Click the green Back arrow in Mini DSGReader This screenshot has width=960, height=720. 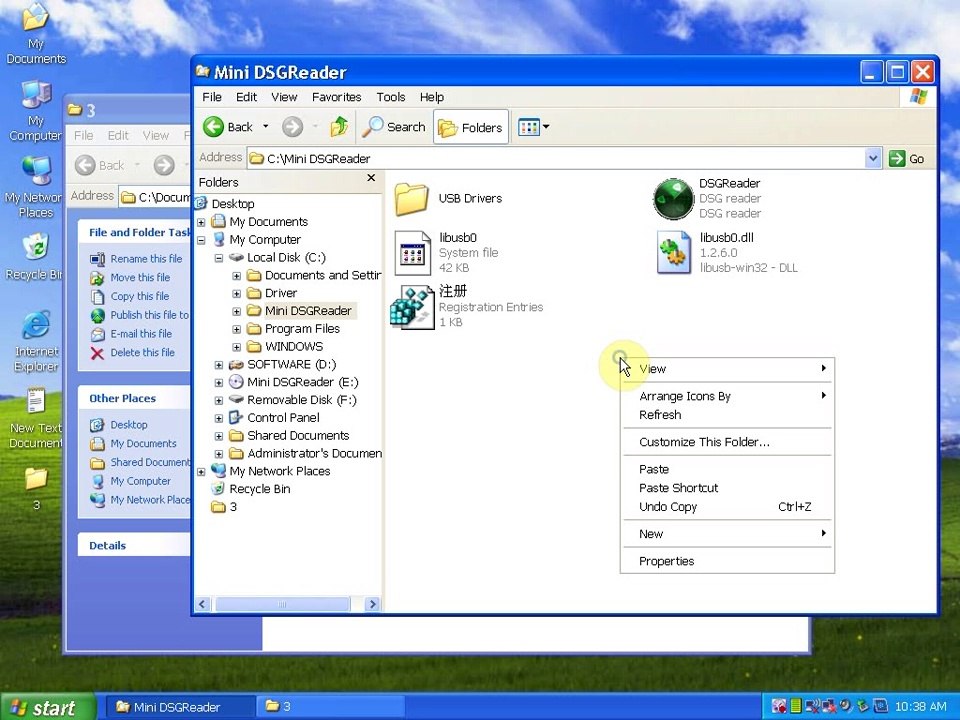pos(213,127)
